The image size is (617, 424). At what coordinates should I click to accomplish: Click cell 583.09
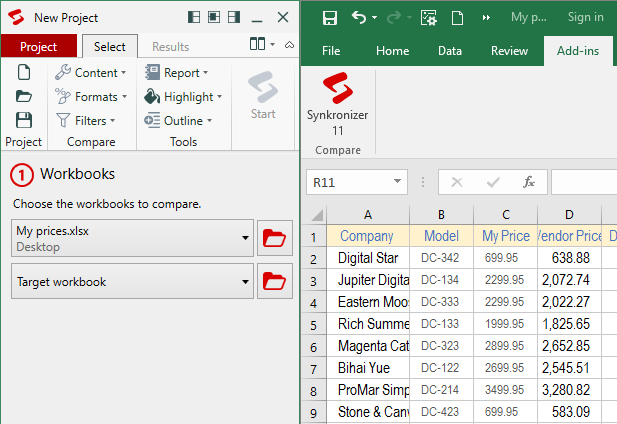tap(569, 412)
